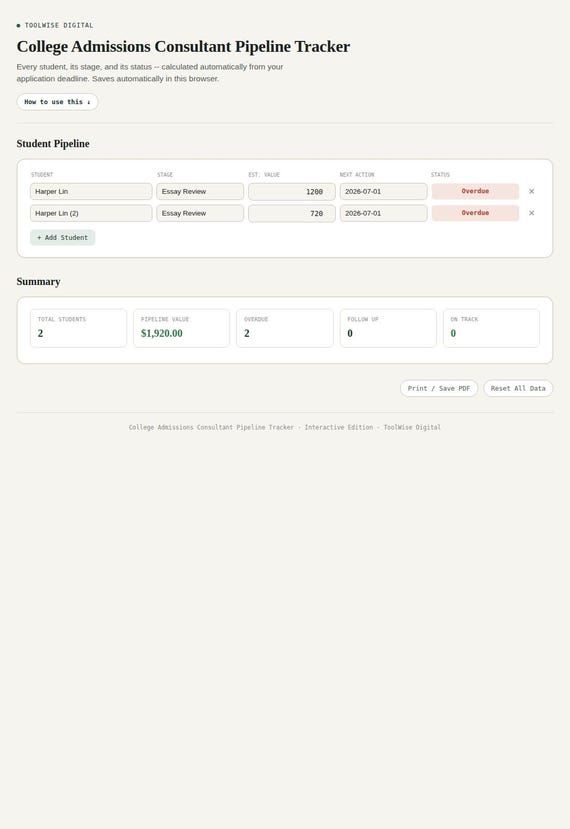This screenshot has height=829, width=570.
Task: Open the How to use this guide
Action: coord(57,102)
